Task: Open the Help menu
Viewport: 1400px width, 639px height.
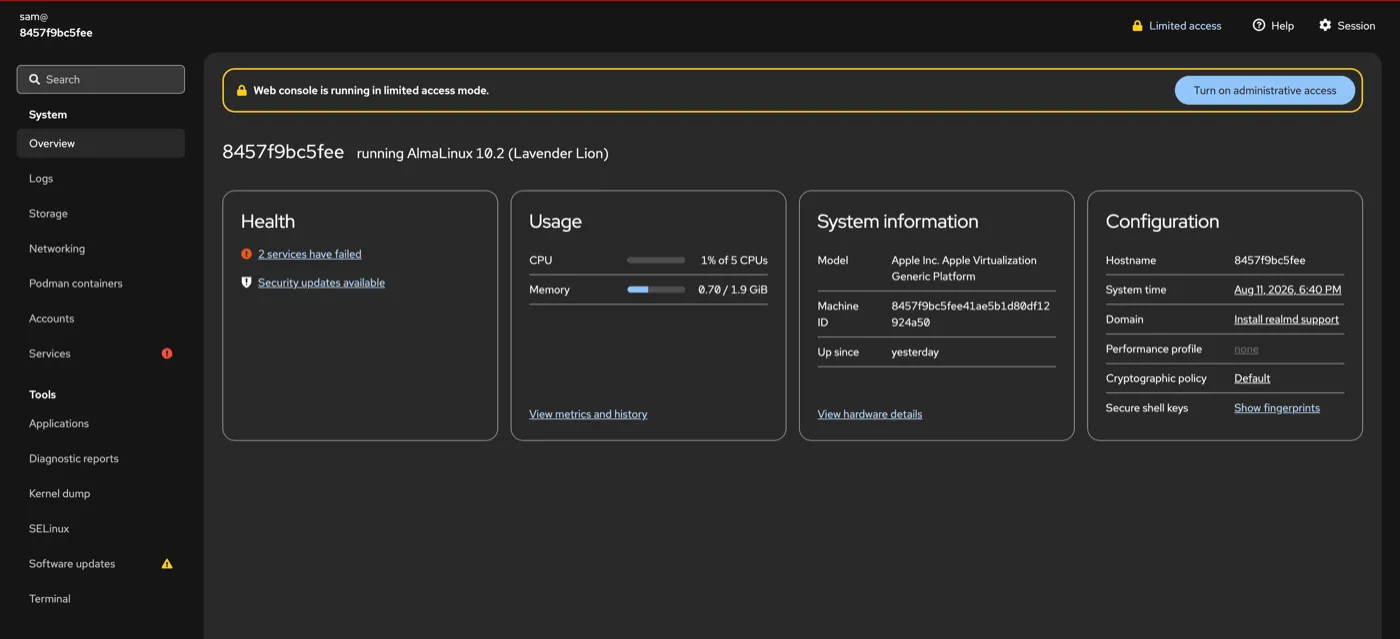Action: 1273,26
